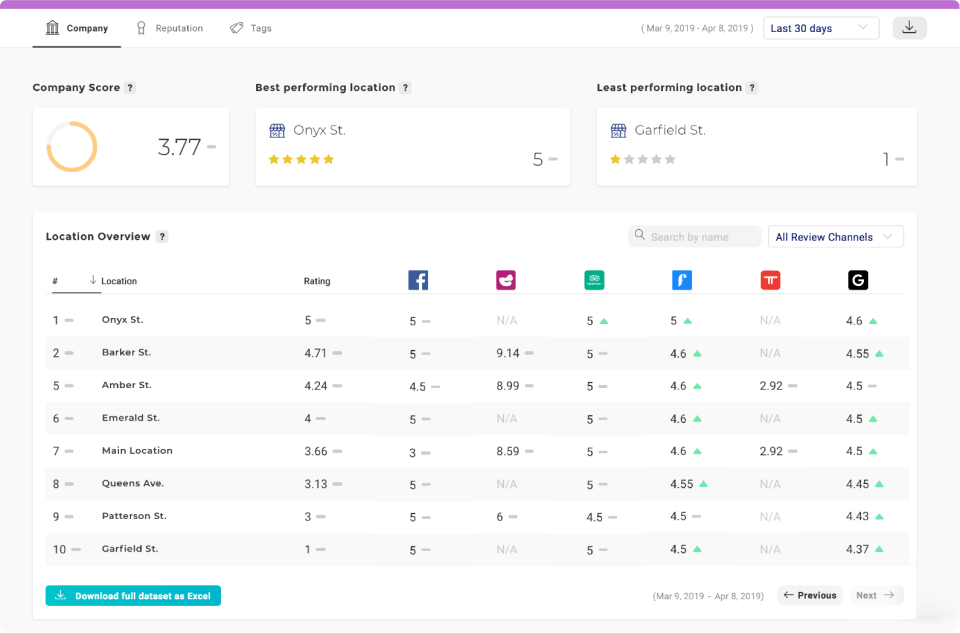Click the Previous pagination button
960x633 pixels.
pos(810,595)
